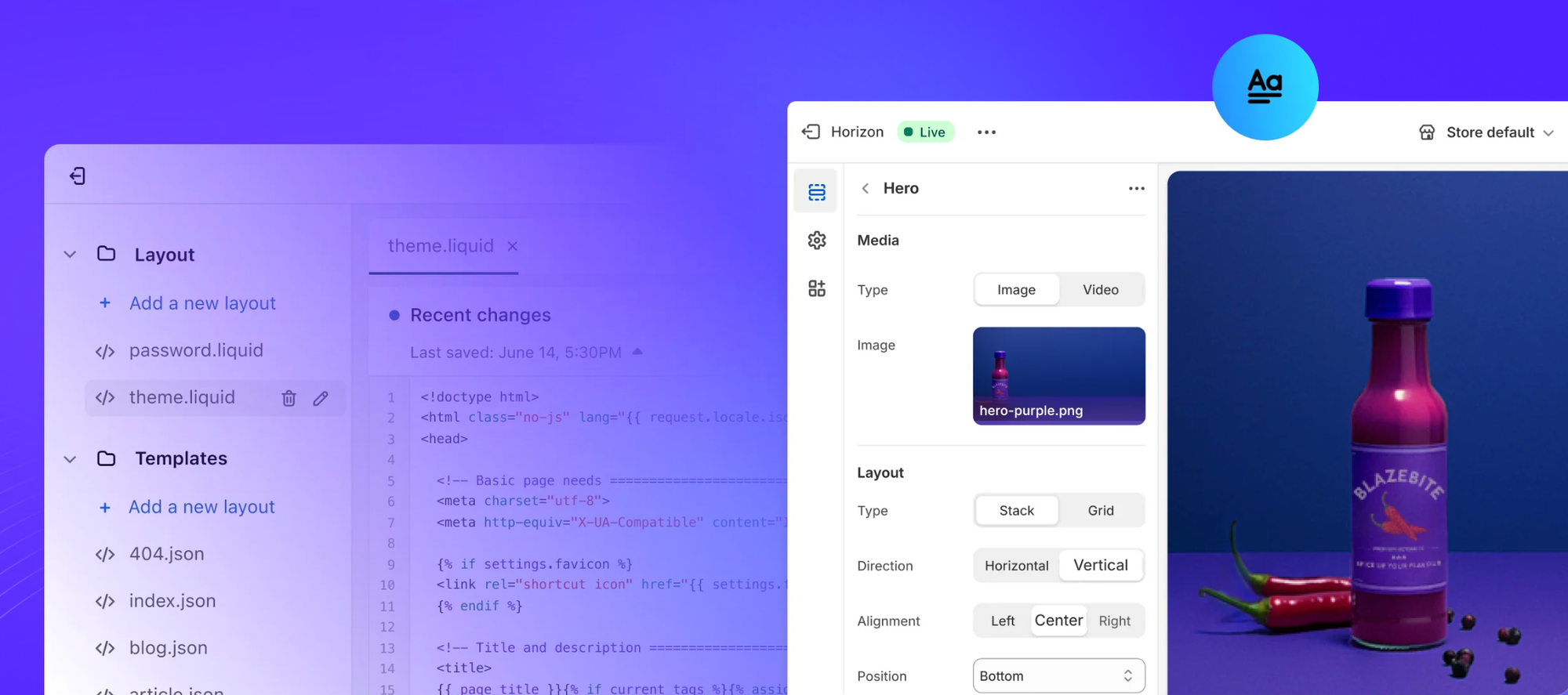
Task: Open the hero-purple.png image thumbnail
Action: (1058, 376)
